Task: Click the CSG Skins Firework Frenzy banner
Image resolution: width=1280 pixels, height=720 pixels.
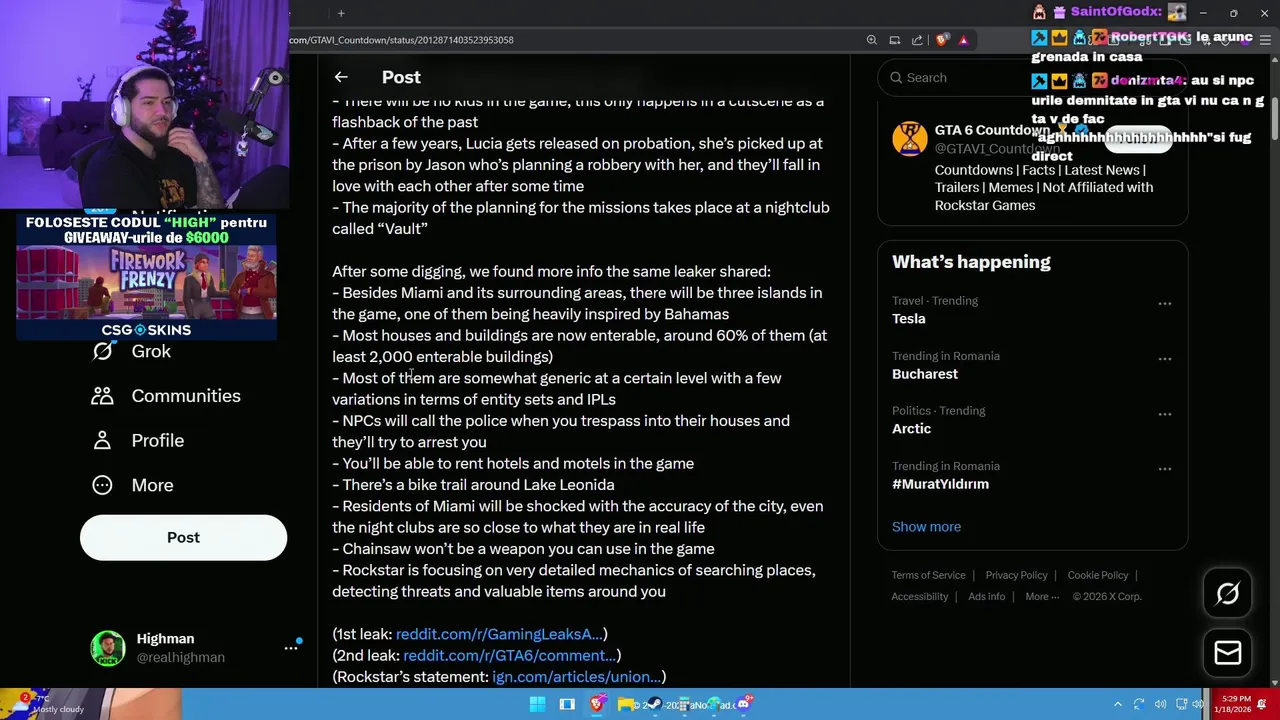Action: tap(146, 277)
